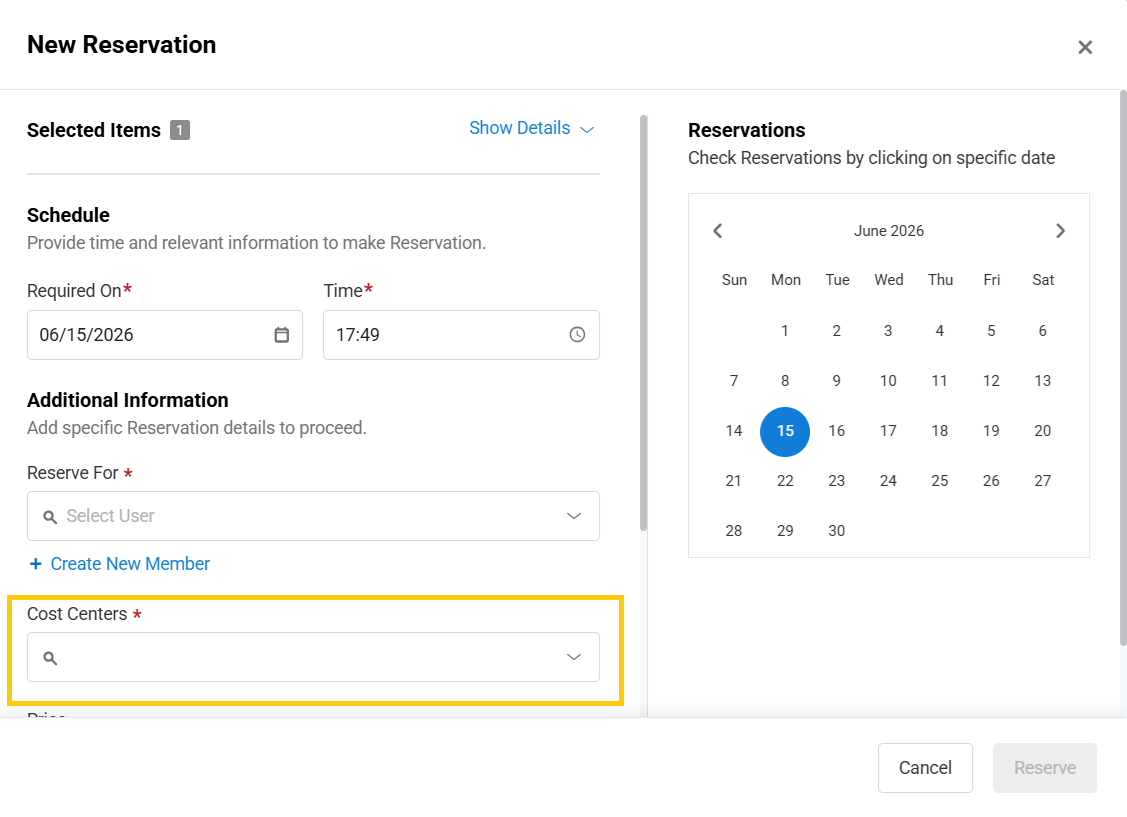Select June 24 in the calendar

(888, 481)
